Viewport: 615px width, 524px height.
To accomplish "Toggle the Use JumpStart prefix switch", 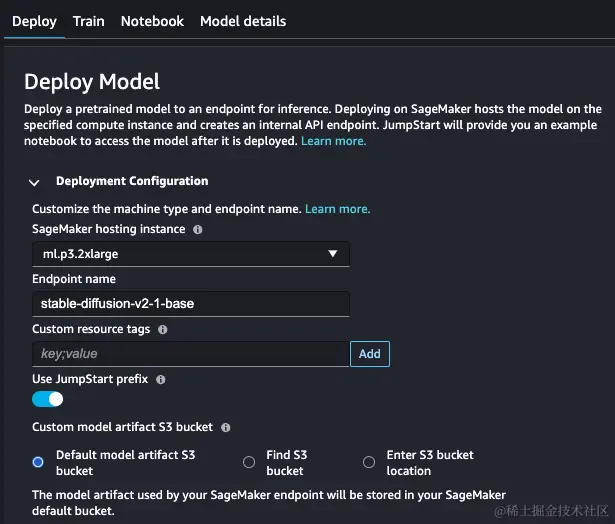I will pyautogui.click(x=47, y=399).
